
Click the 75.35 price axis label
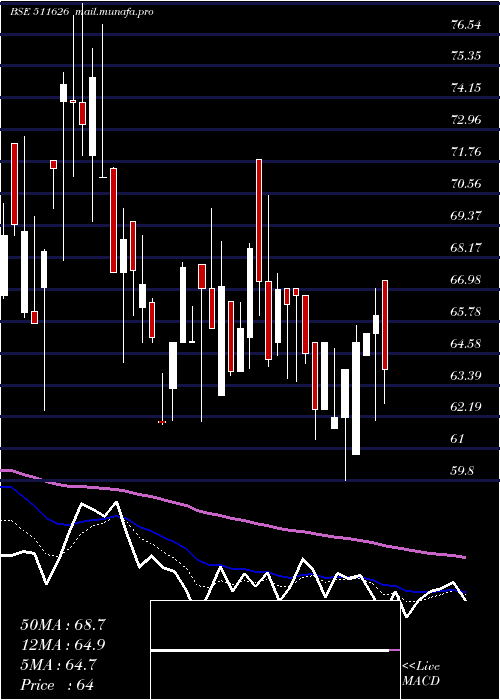click(466, 56)
